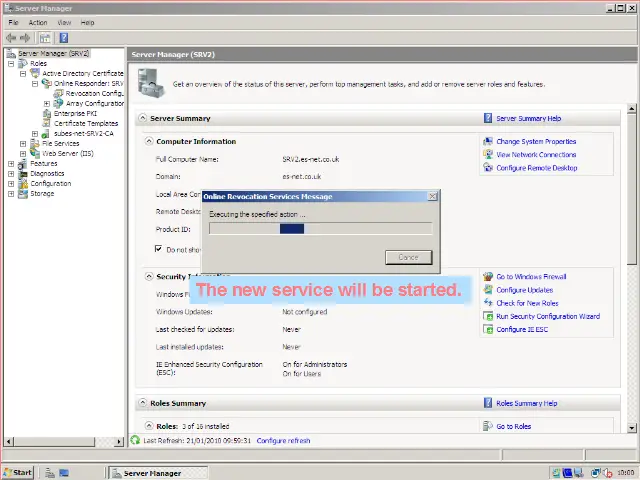640x480 pixels.
Task: Click the Configure refresh link
Action: (283, 441)
